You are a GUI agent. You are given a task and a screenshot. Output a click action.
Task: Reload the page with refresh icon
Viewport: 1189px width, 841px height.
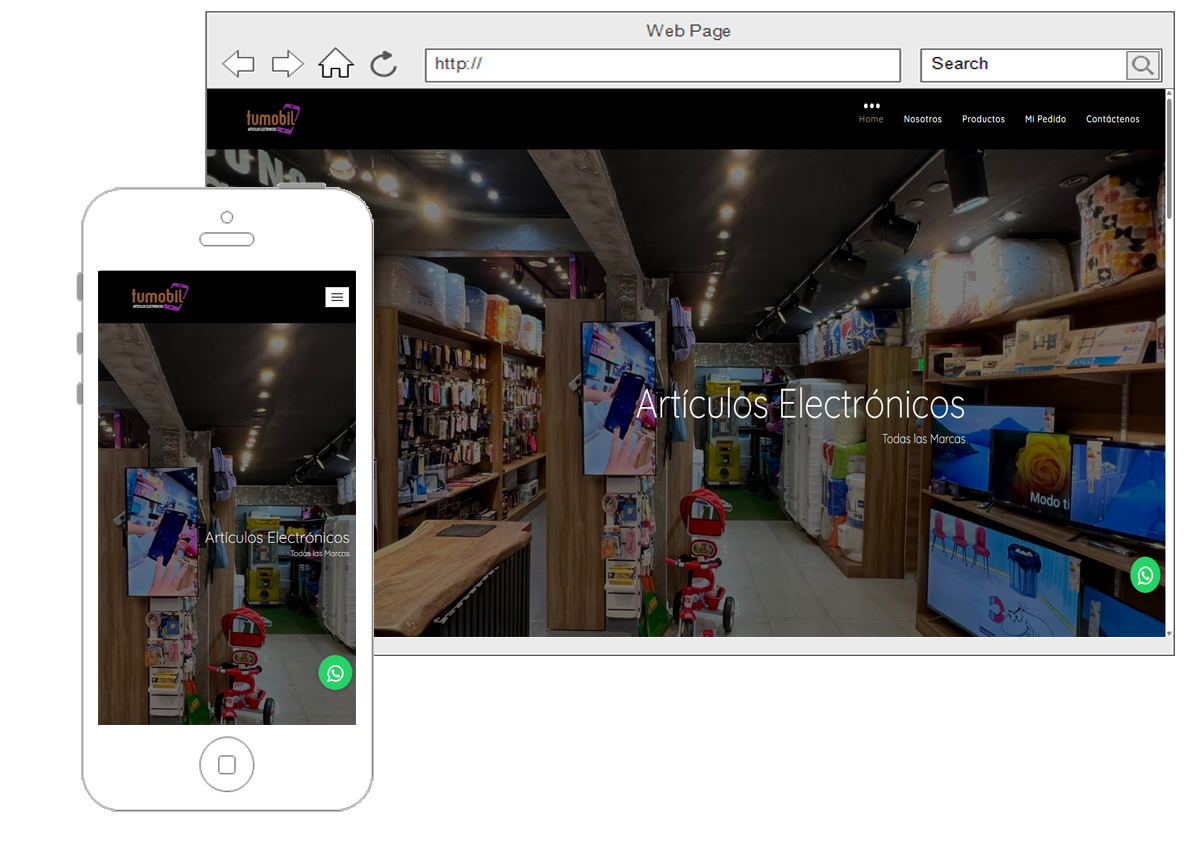tap(384, 65)
